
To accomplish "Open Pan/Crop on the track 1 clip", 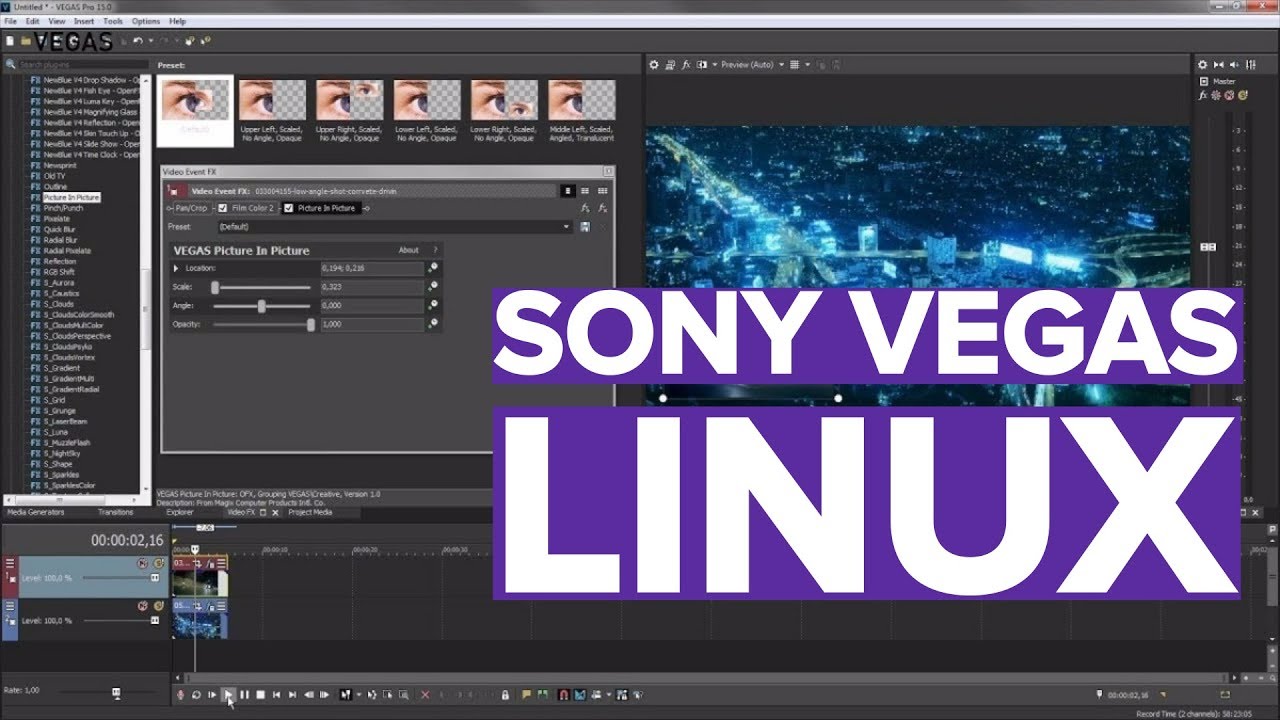I will [x=197, y=564].
